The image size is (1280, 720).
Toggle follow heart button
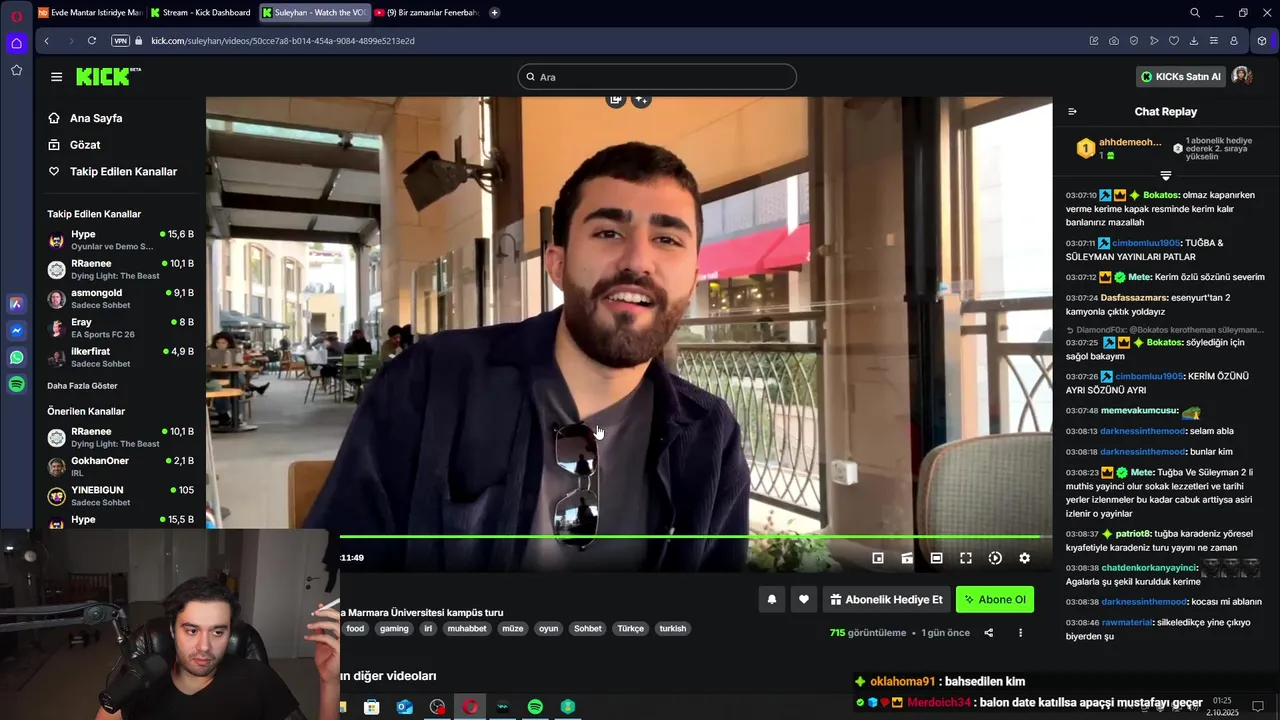[803, 600]
